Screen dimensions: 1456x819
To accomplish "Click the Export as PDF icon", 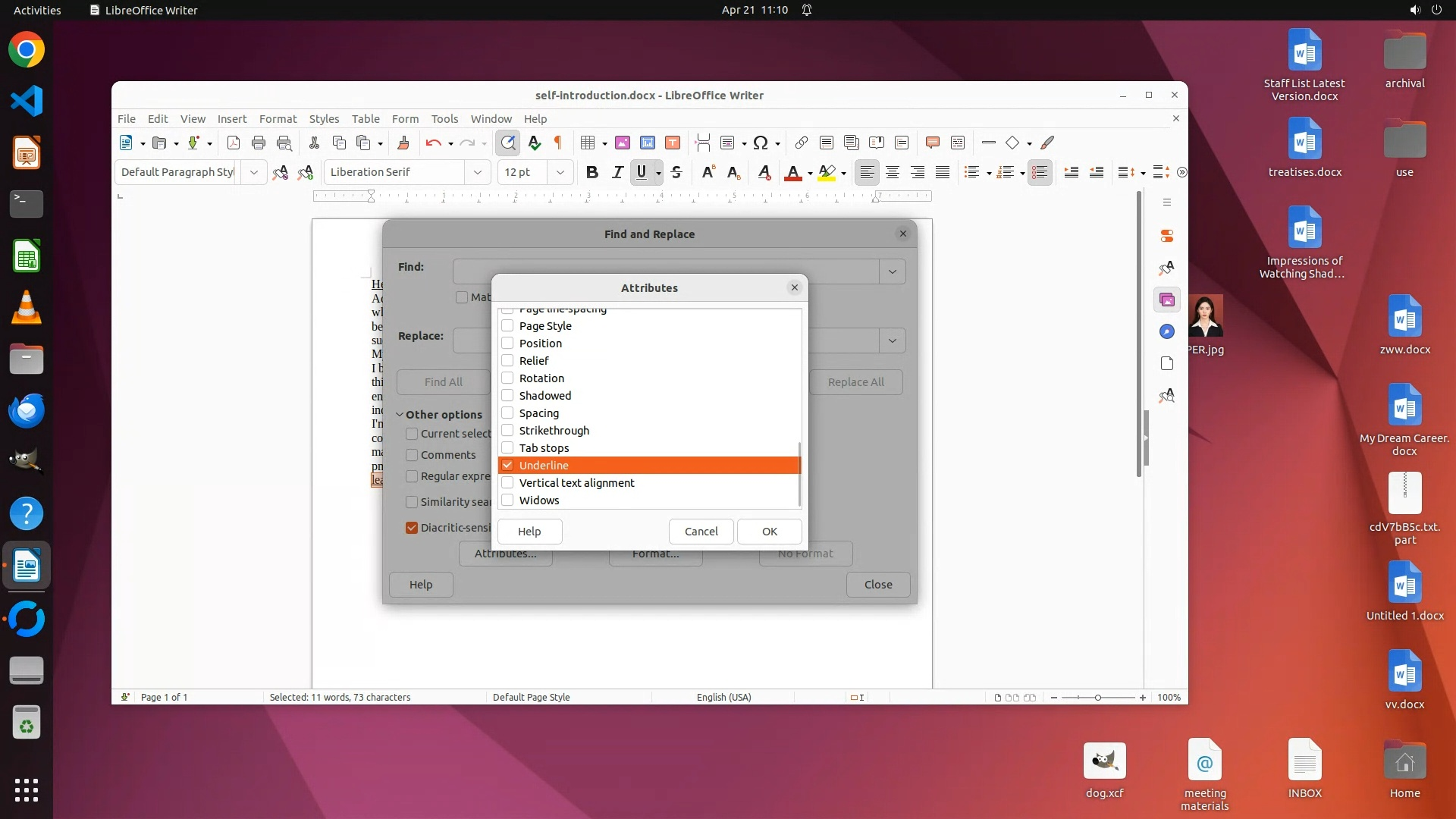I will coord(234,143).
